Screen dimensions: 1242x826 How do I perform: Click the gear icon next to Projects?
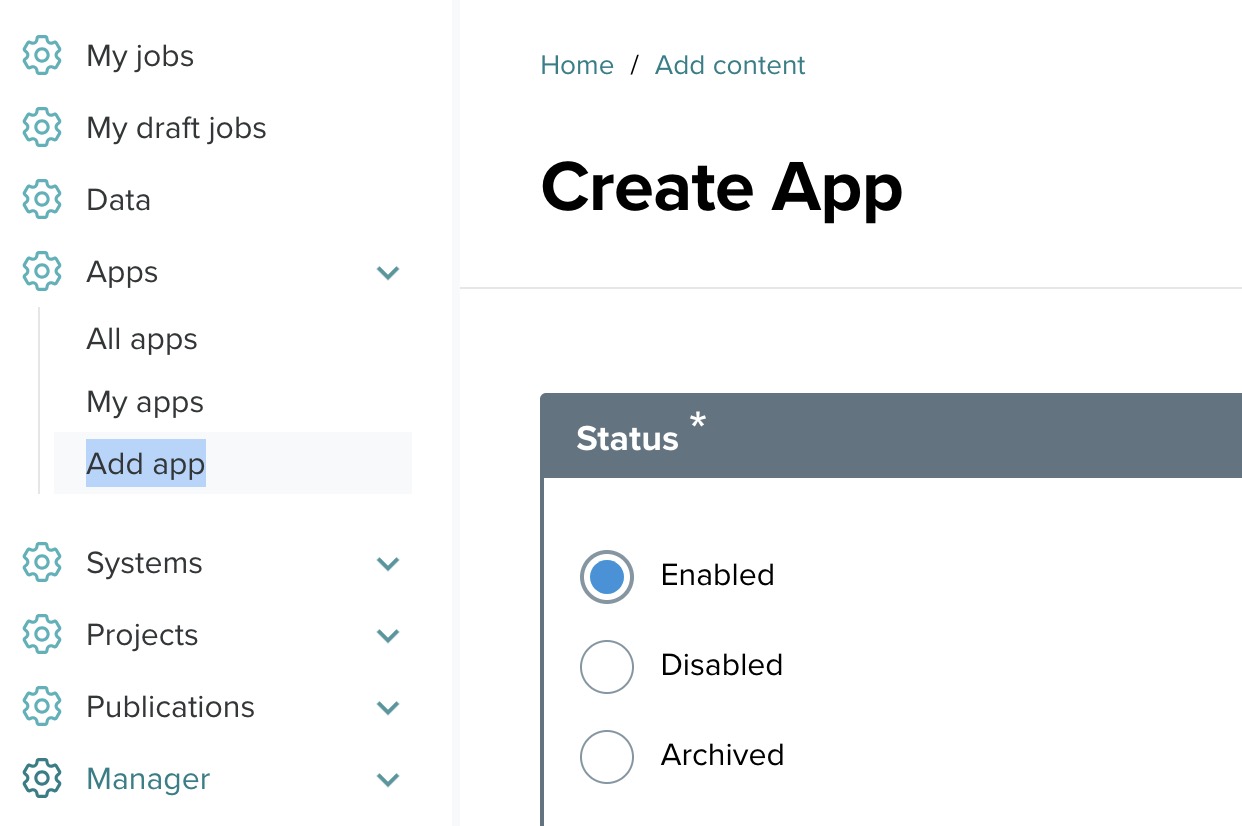click(42, 635)
